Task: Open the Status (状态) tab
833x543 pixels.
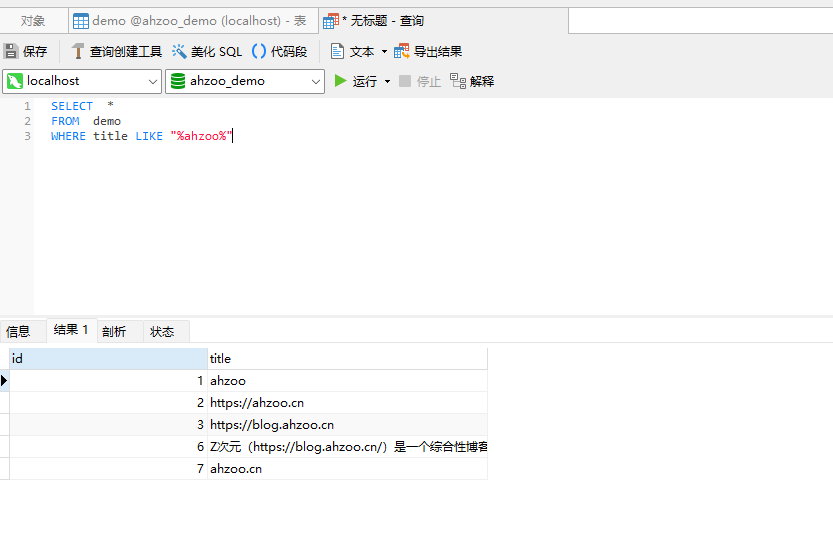Action: click(x=162, y=331)
